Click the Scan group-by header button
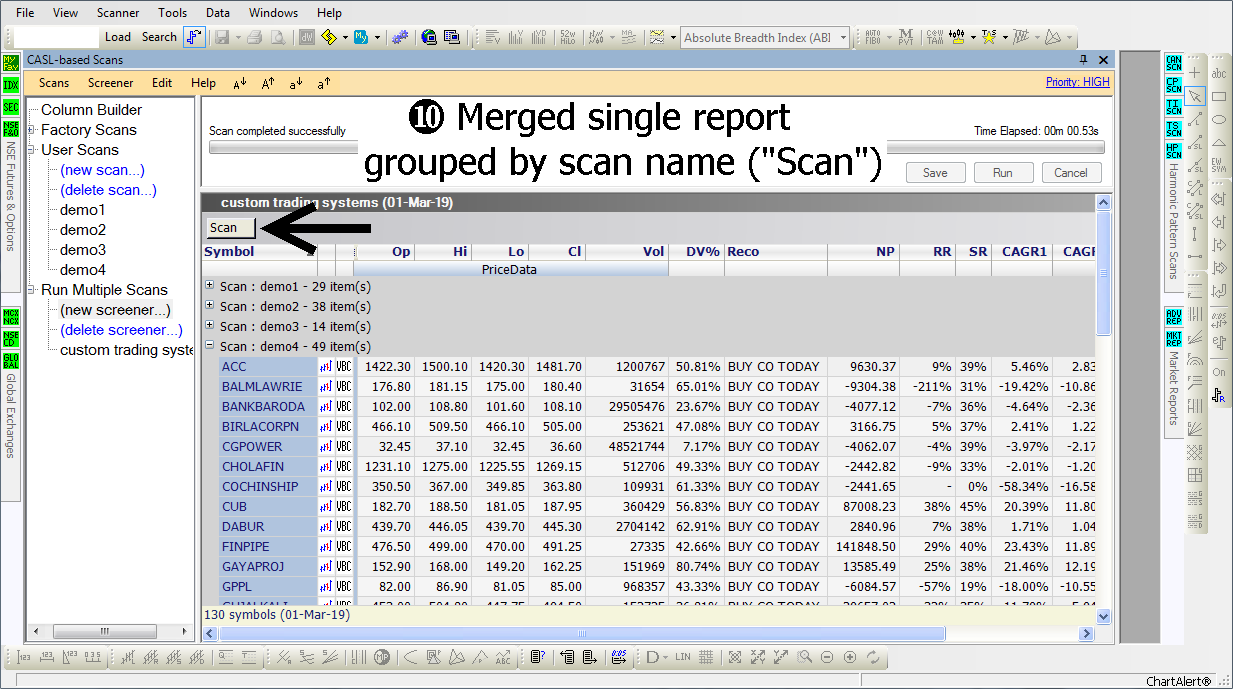The height and width of the screenshot is (689, 1233). point(231,228)
